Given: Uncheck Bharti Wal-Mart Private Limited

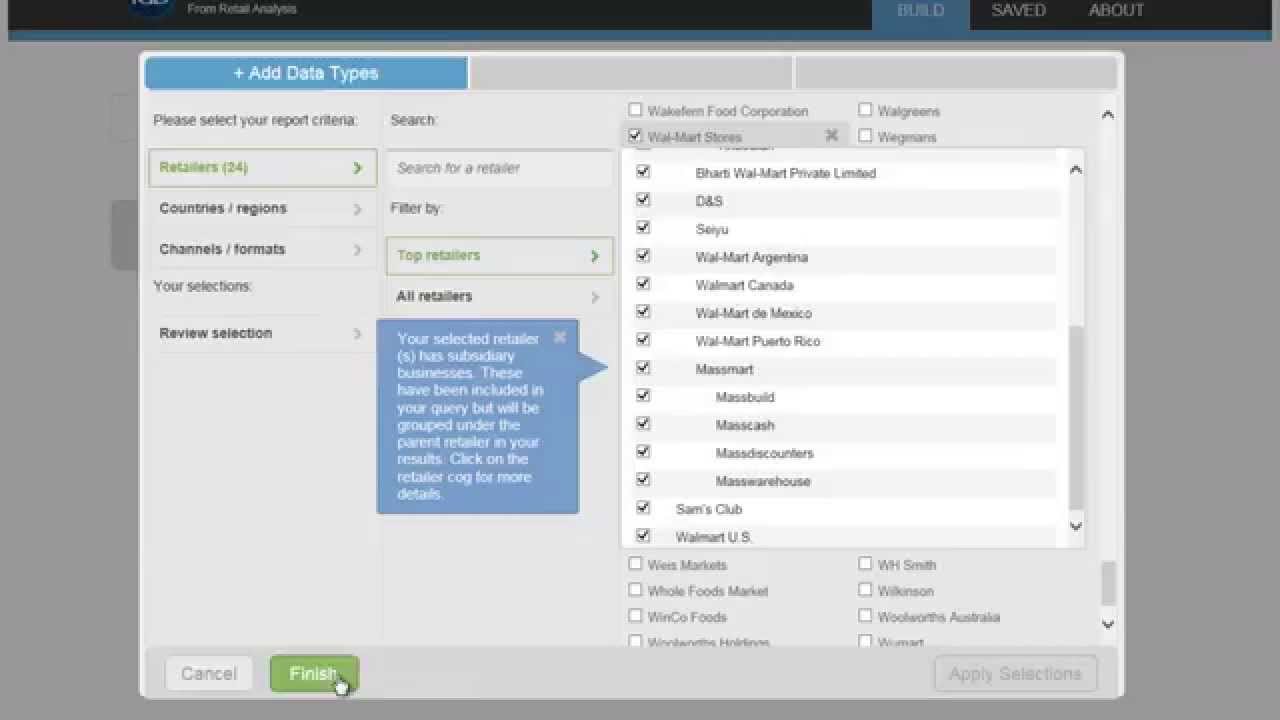Looking at the screenshot, I should [x=643, y=171].
